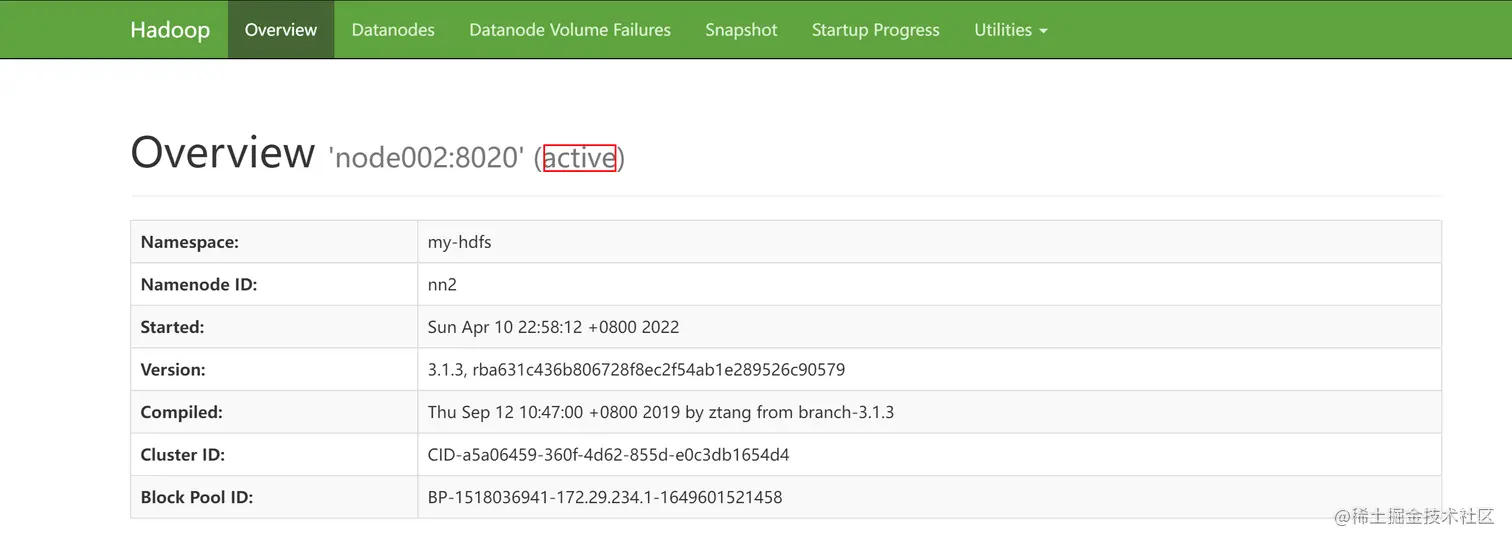Viewport: 1512px width, 544px height.
Task: Switch to the Datanodes tab
Action: 393,30
